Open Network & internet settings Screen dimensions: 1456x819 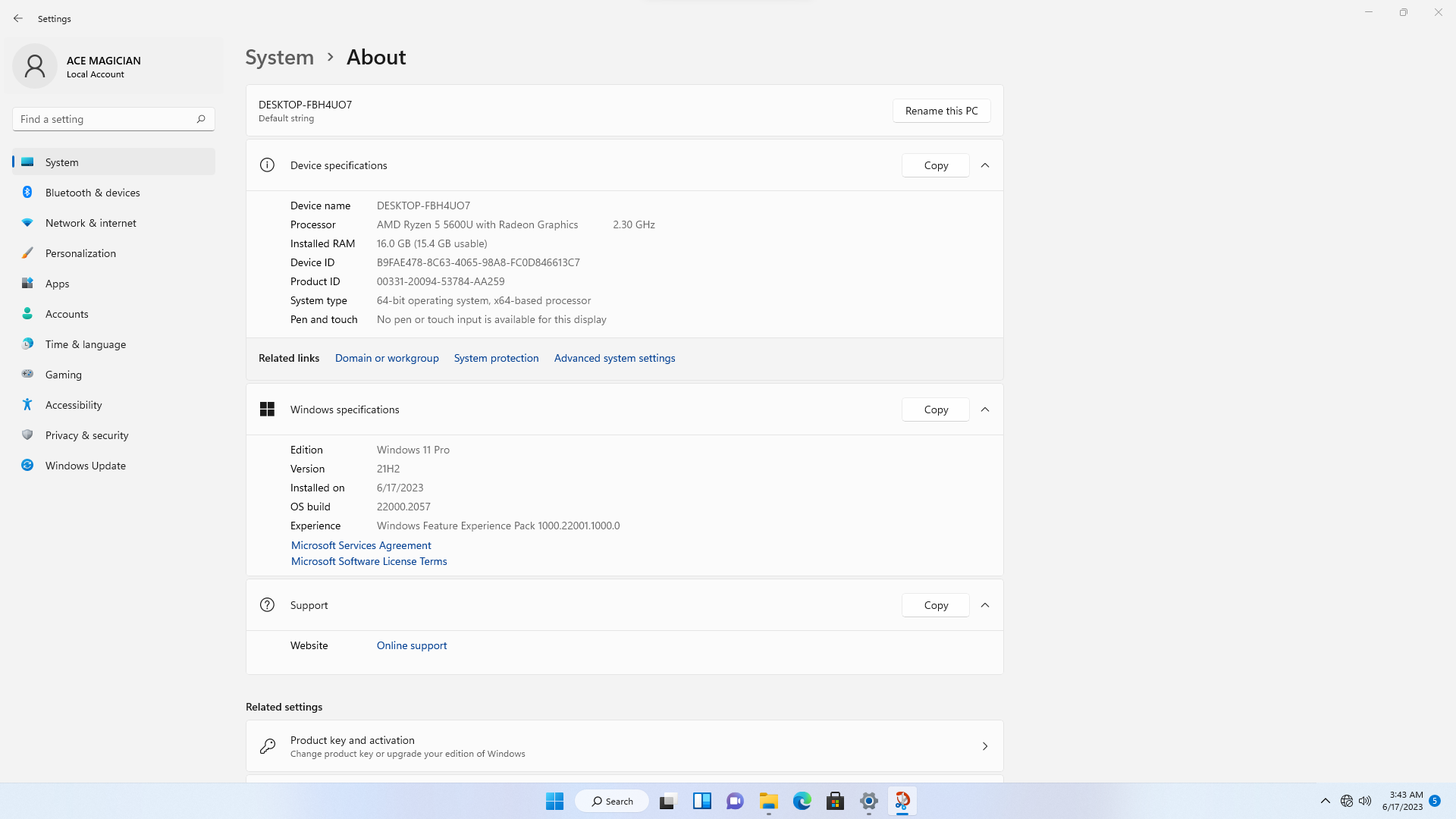(114, 223)
